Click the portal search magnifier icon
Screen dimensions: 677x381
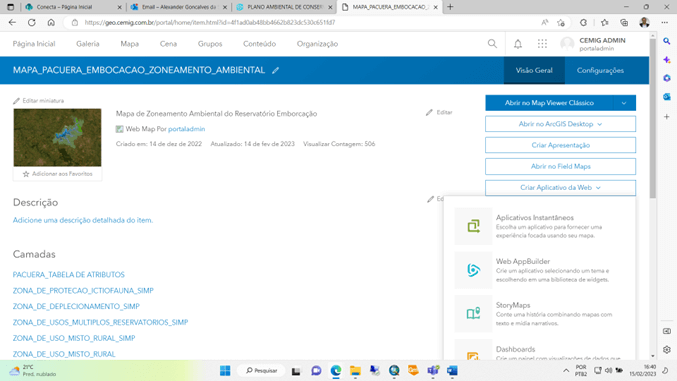(x=492, y=44)
